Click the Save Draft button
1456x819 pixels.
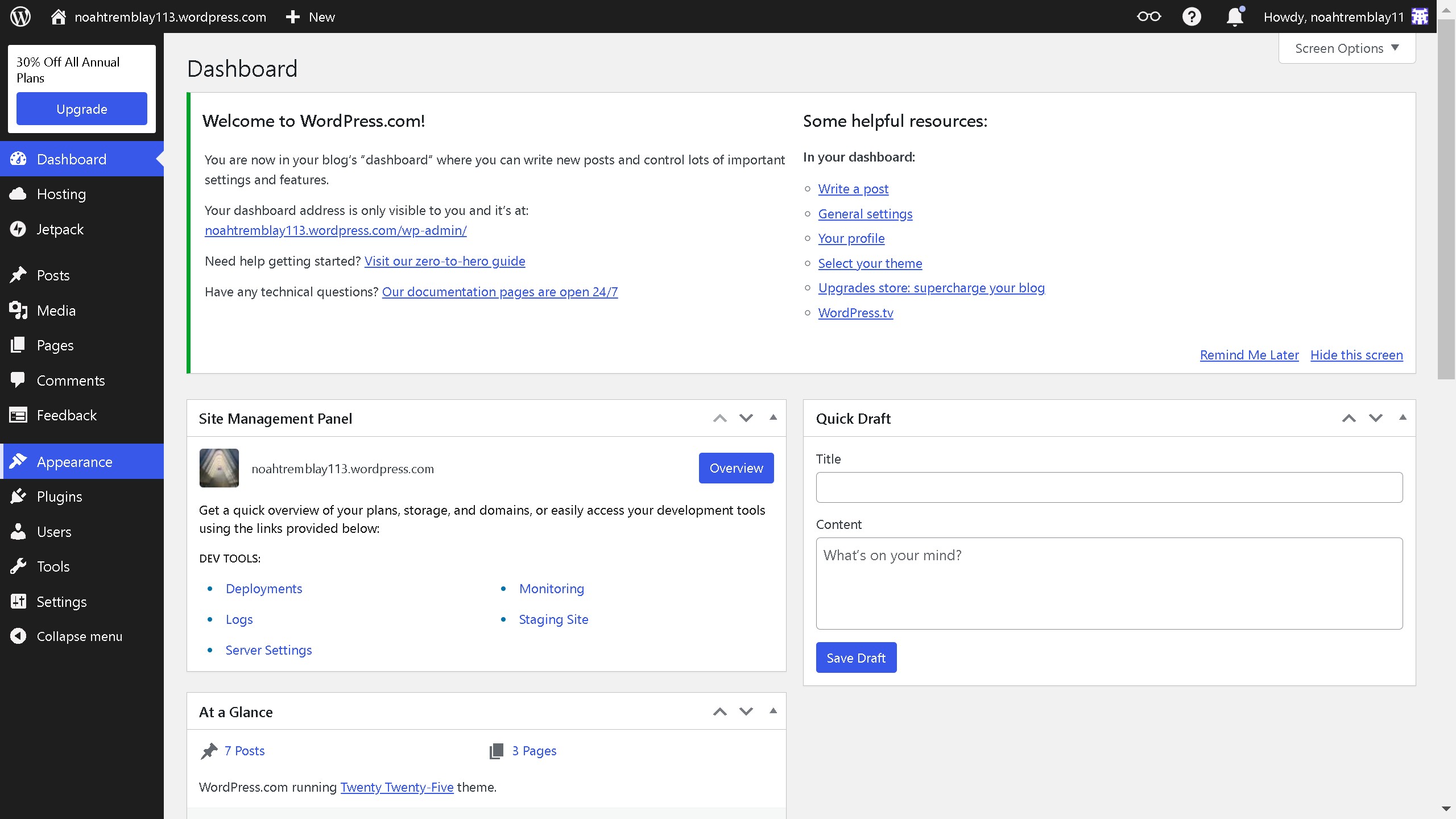click(x=855, y=657)
